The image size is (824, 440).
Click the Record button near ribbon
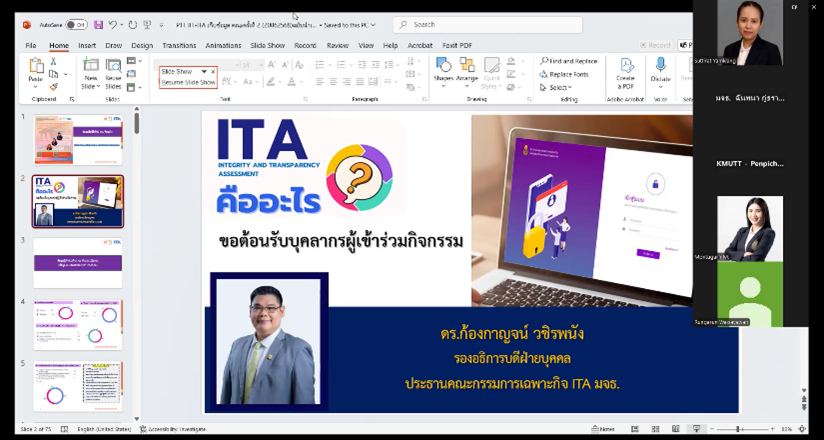[x=655, y=46]
